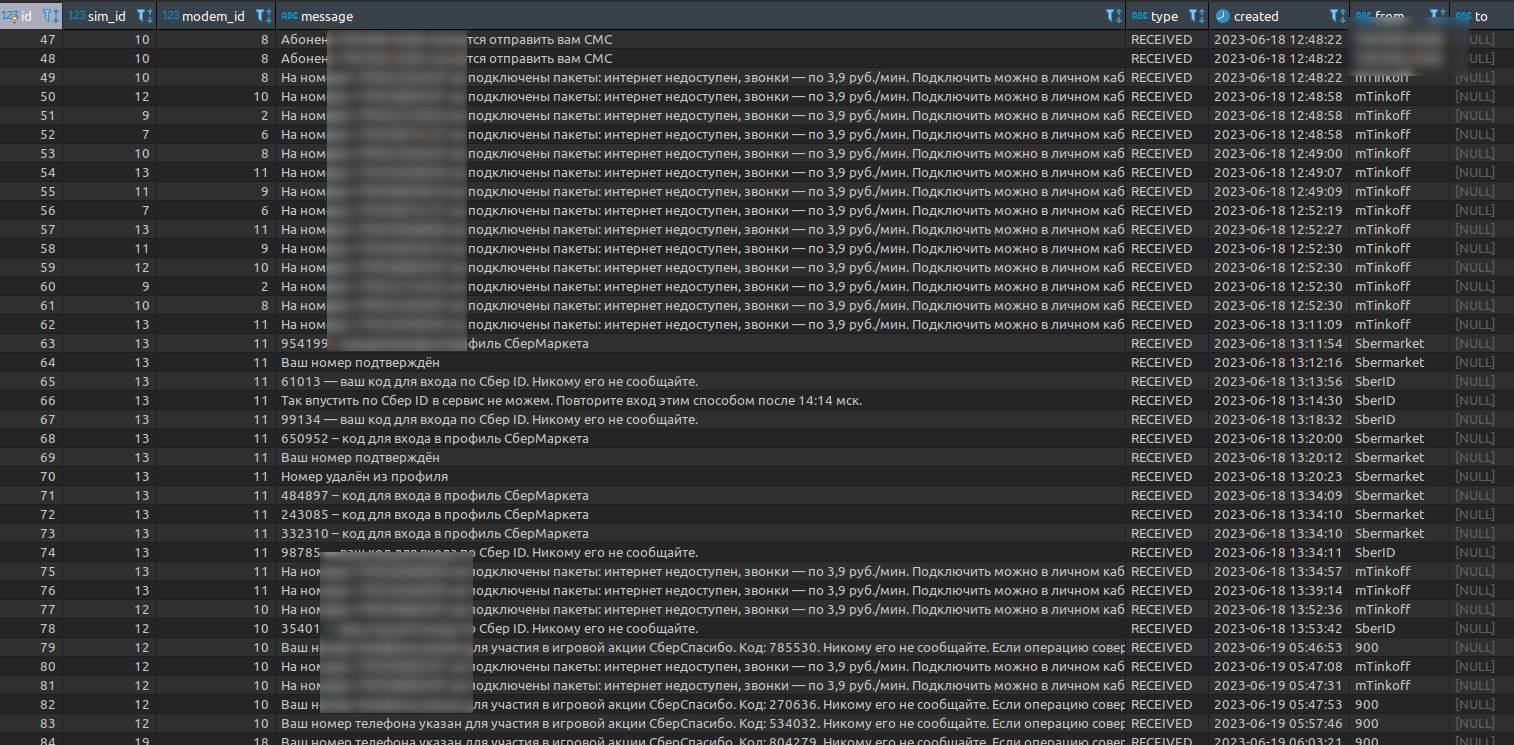The width and height of the screenshot is (1514, 745).
Task: Click created cell '2023-06-18 13:11:54'
Action: tap(1277, 344)
